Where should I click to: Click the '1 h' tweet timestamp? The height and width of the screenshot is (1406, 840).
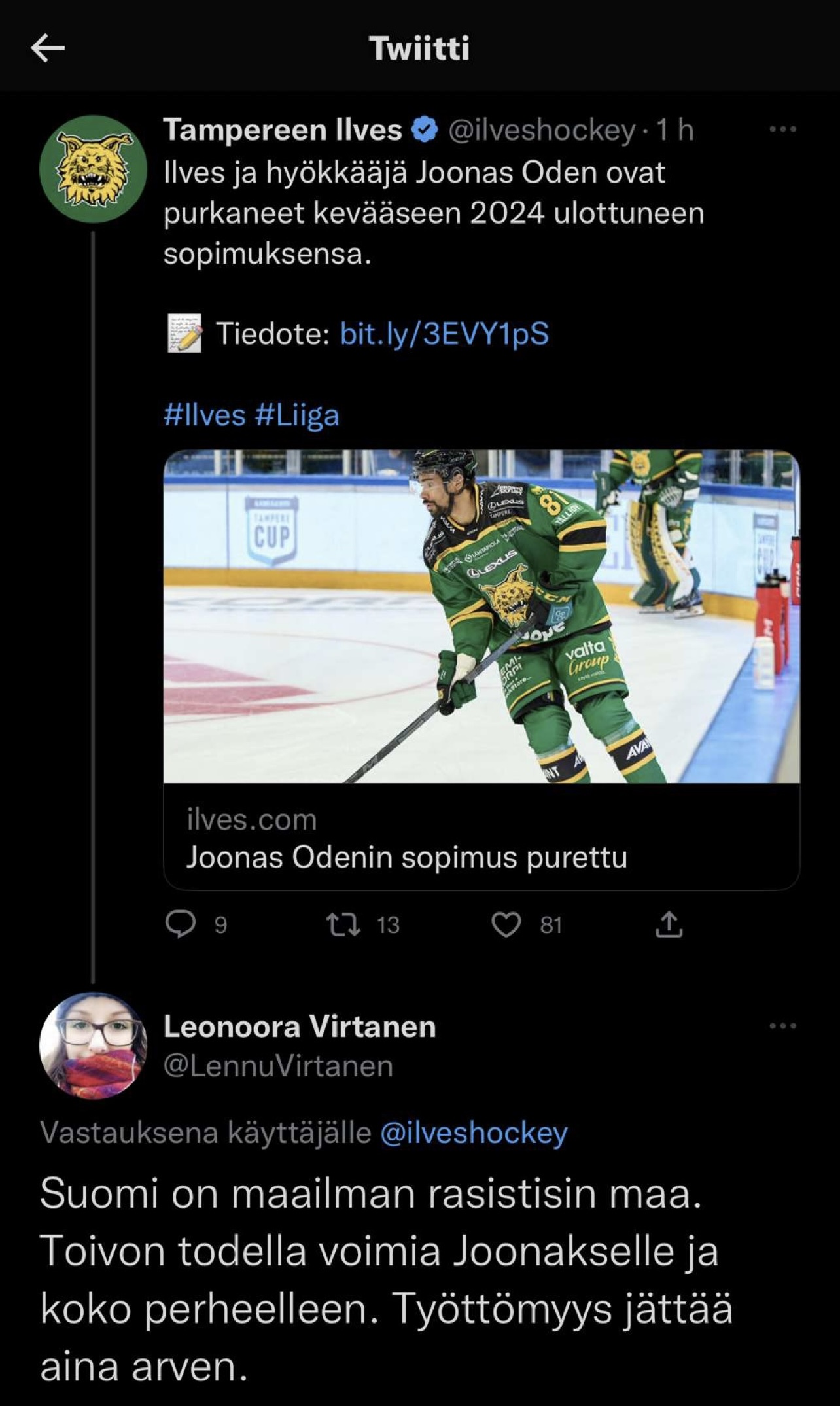(x=674, y=130)
